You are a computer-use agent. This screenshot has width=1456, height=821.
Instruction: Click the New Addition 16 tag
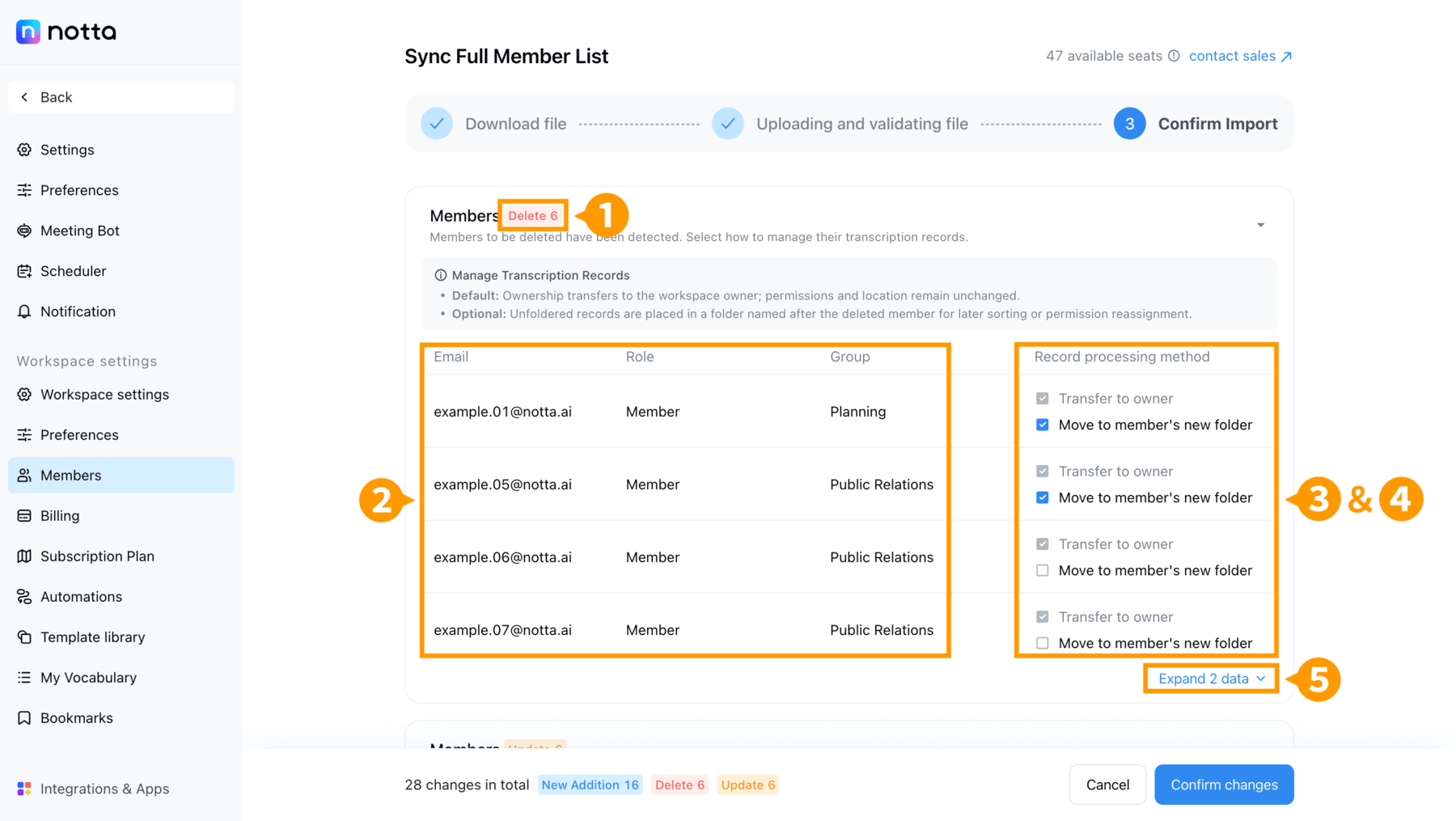click(x=590, y=785)
